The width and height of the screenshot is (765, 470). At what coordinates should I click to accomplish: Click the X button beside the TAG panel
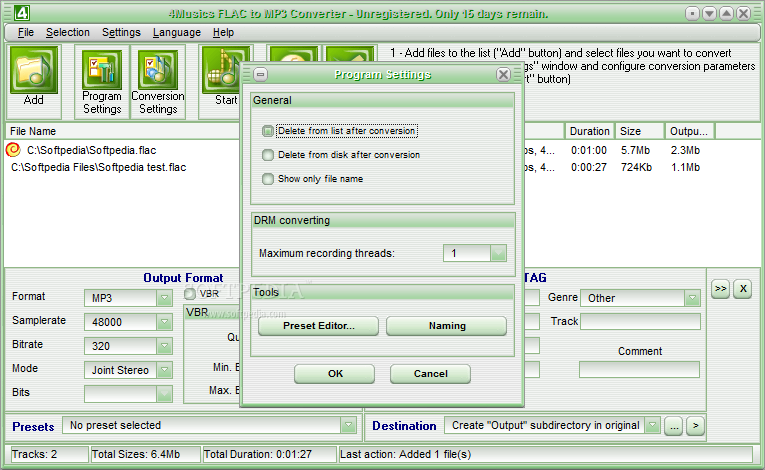[743, 288]
